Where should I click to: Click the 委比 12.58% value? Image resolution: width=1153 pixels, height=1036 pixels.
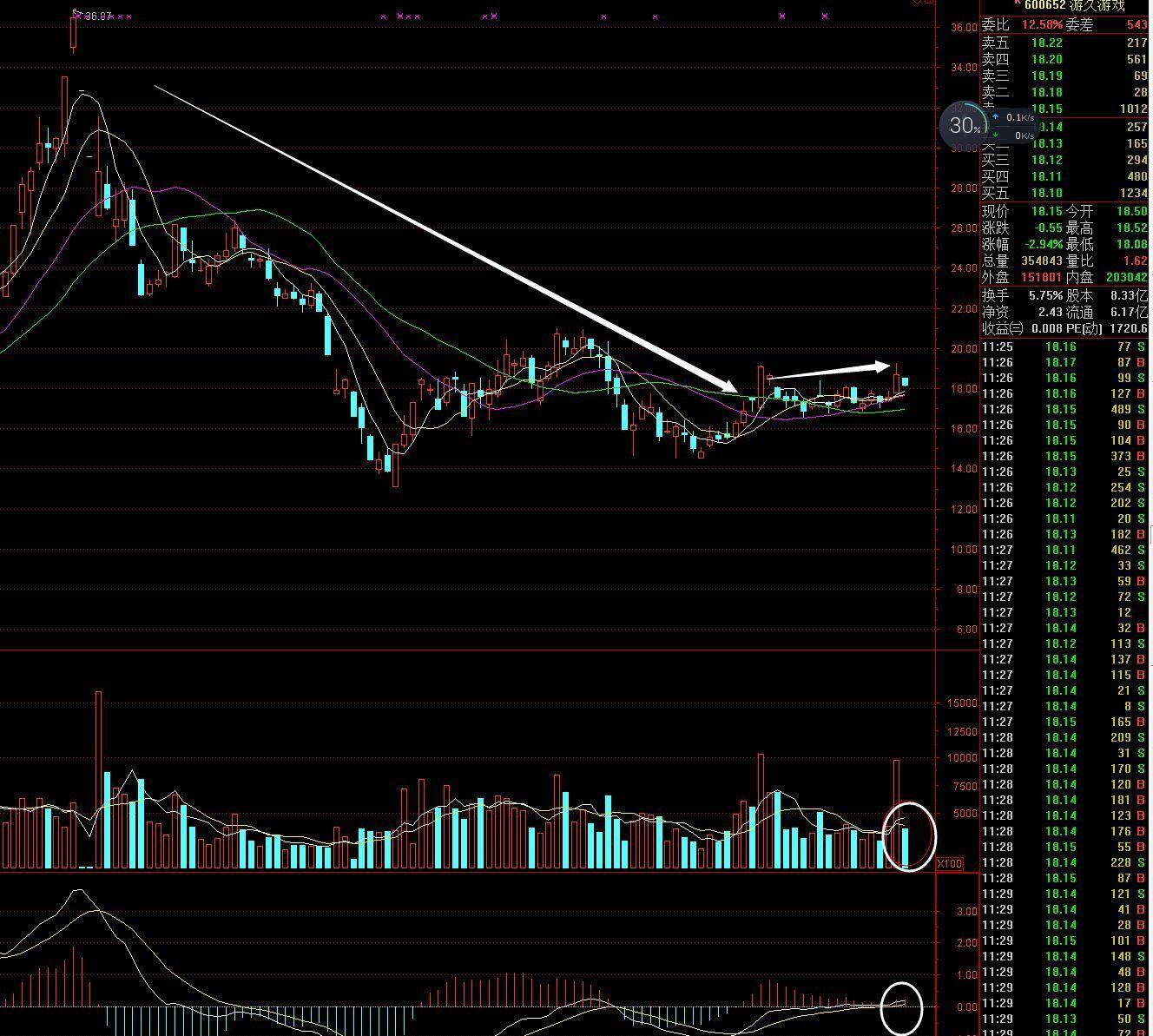1042,25
